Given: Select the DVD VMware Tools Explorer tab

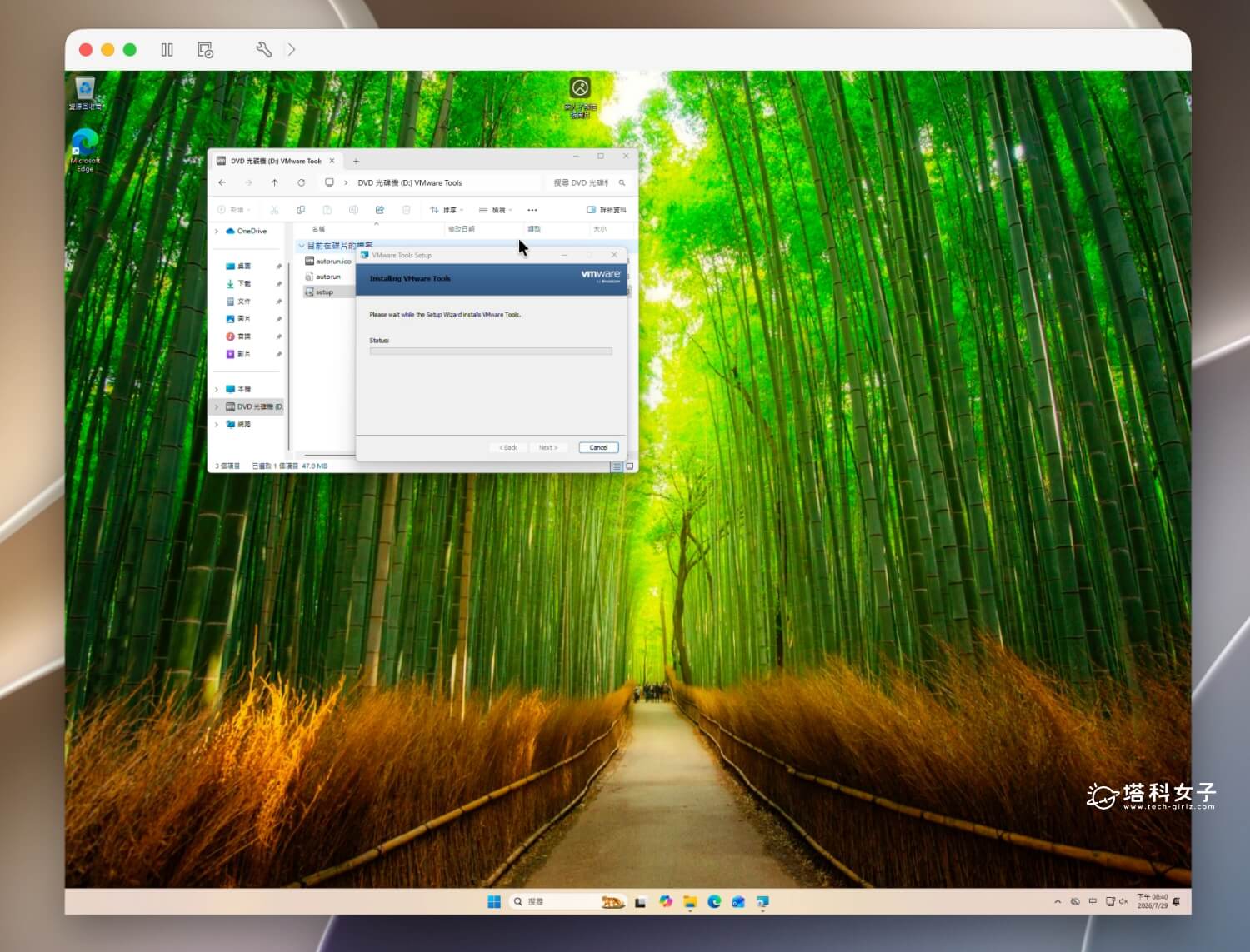Looking at the screenshot, I should [275, 161].
